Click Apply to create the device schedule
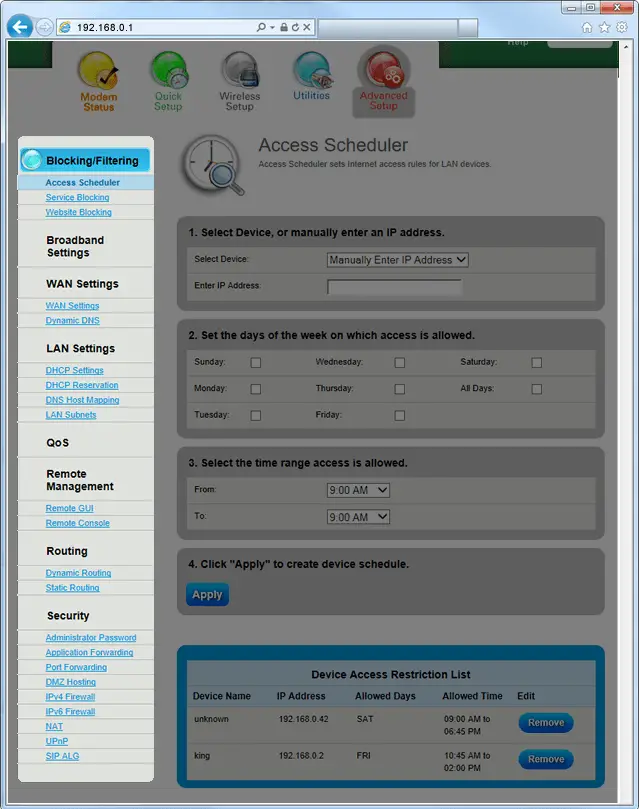The image size is (639, 809). coord(207,595)
